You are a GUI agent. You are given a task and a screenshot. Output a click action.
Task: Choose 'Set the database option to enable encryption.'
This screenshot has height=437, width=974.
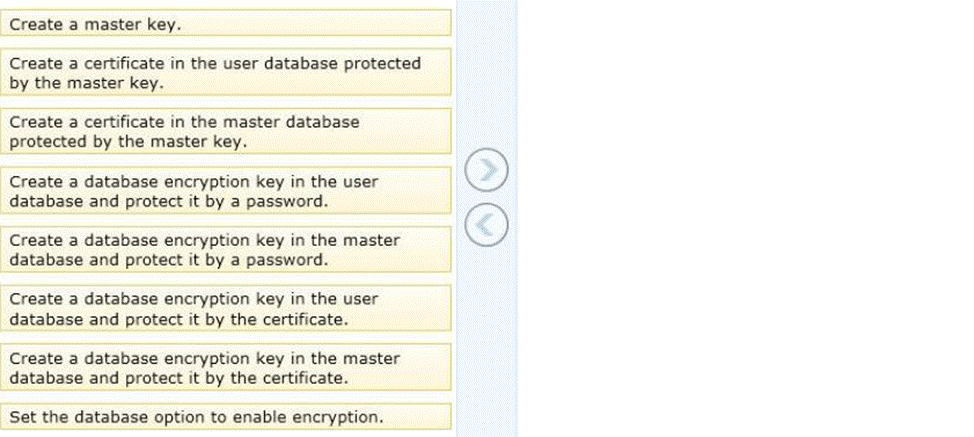(x=226, y=416)
